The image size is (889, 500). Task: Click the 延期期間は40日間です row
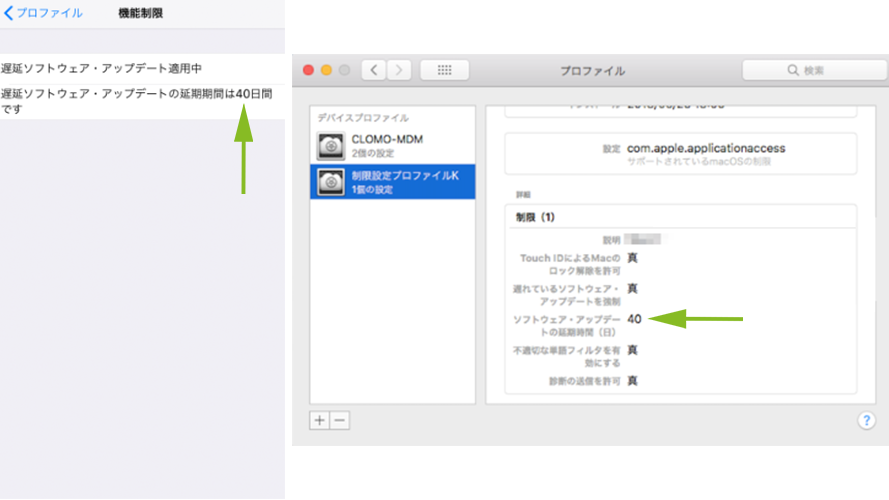pyautogui.click(x=142, y=101)
